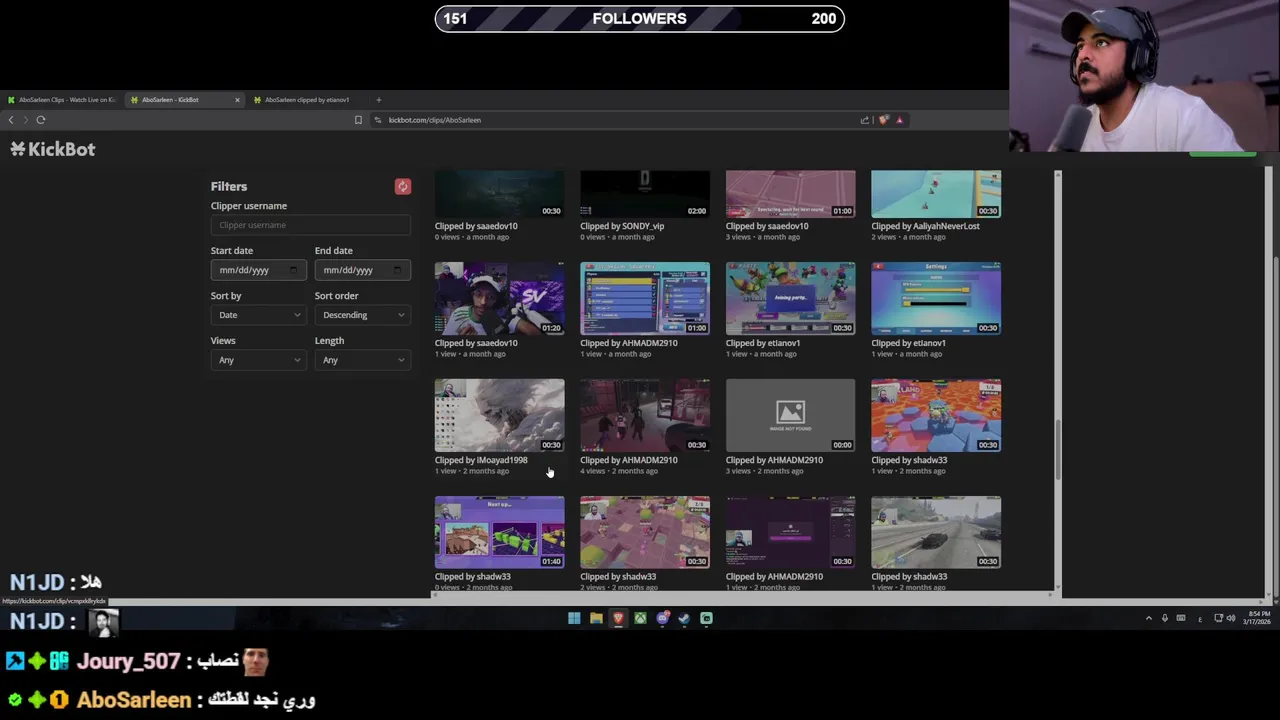Screen dimensions: 1280x720
Task: Open the image-not-found 00:00 clip thumbnail
Action: point(790,415)
